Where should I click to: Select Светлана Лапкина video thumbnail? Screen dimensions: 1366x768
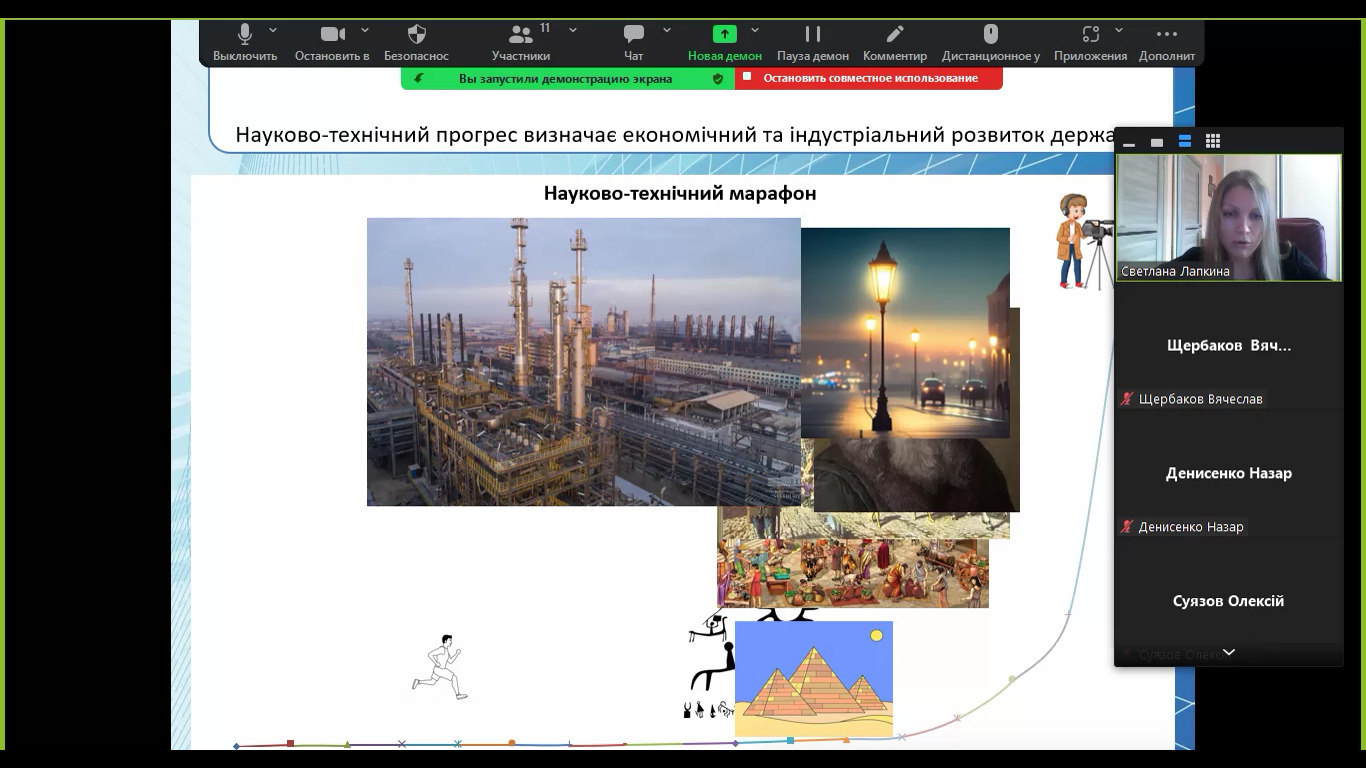click(x=1228, y=218)
